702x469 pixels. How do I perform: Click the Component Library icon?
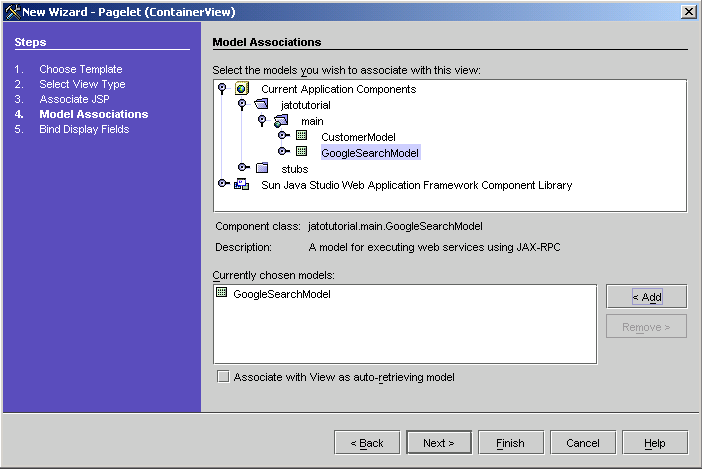(x=241, y=184)
